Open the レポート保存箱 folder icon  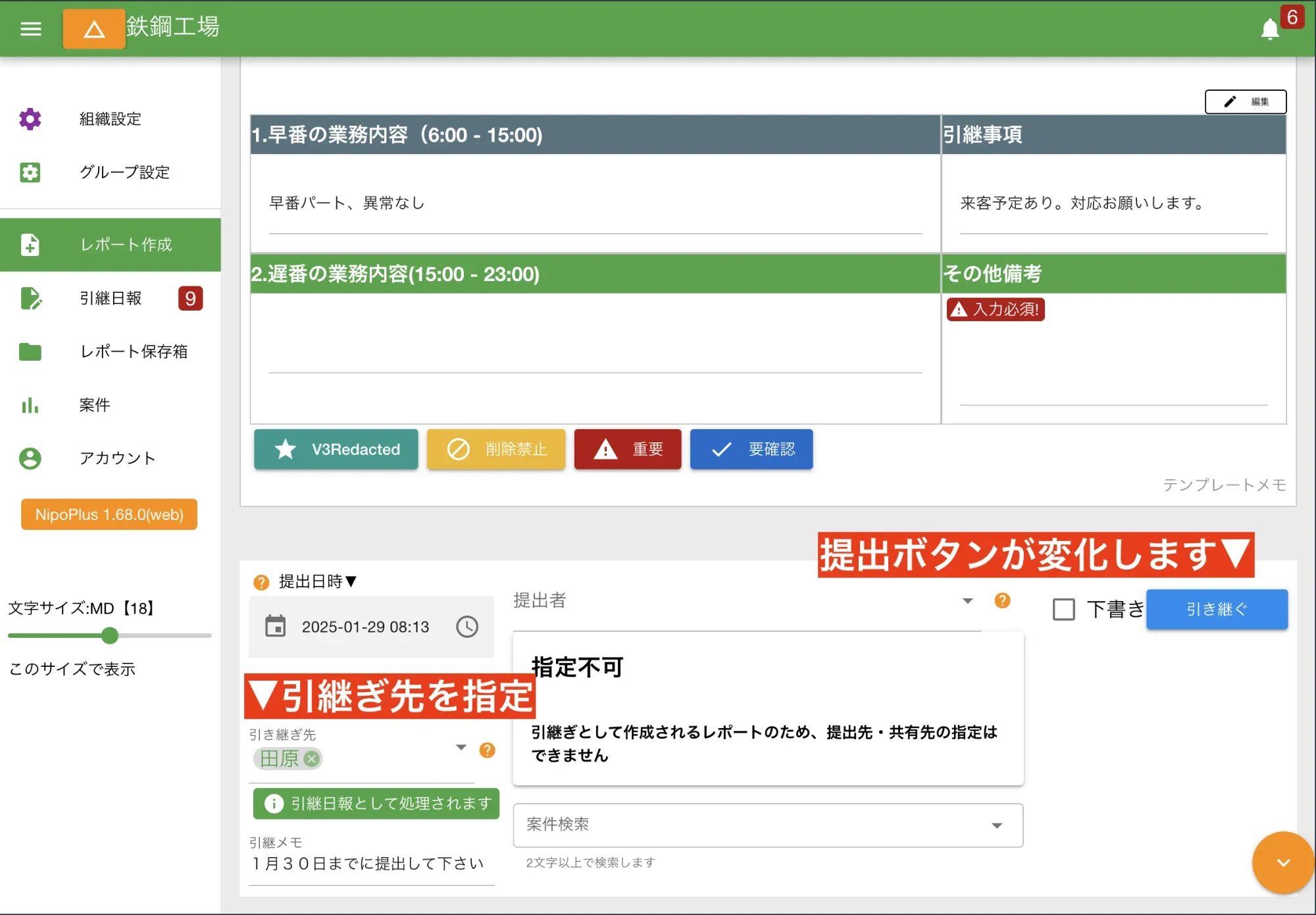point(30,352)
